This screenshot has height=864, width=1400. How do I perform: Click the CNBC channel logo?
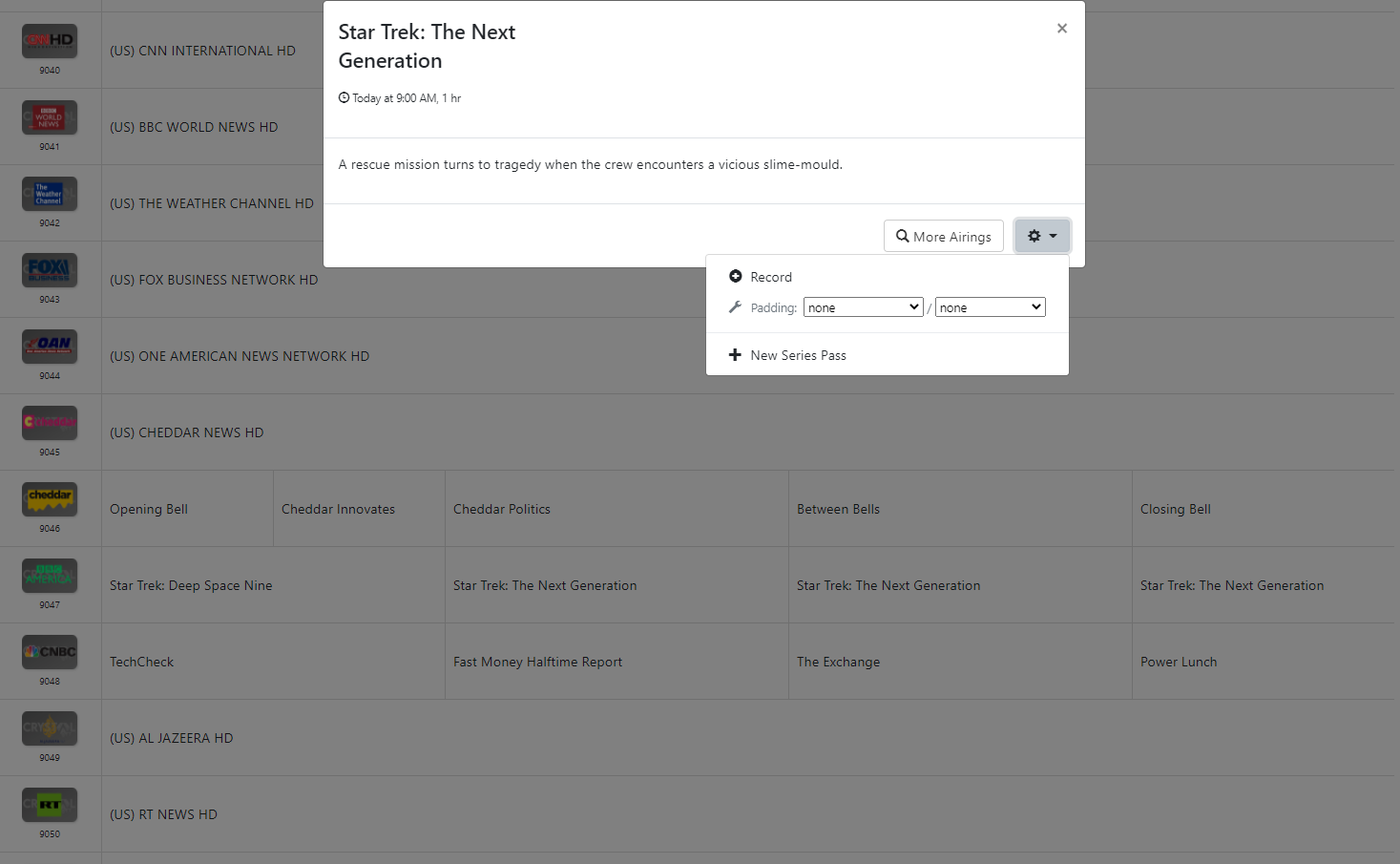click(50, 652)
